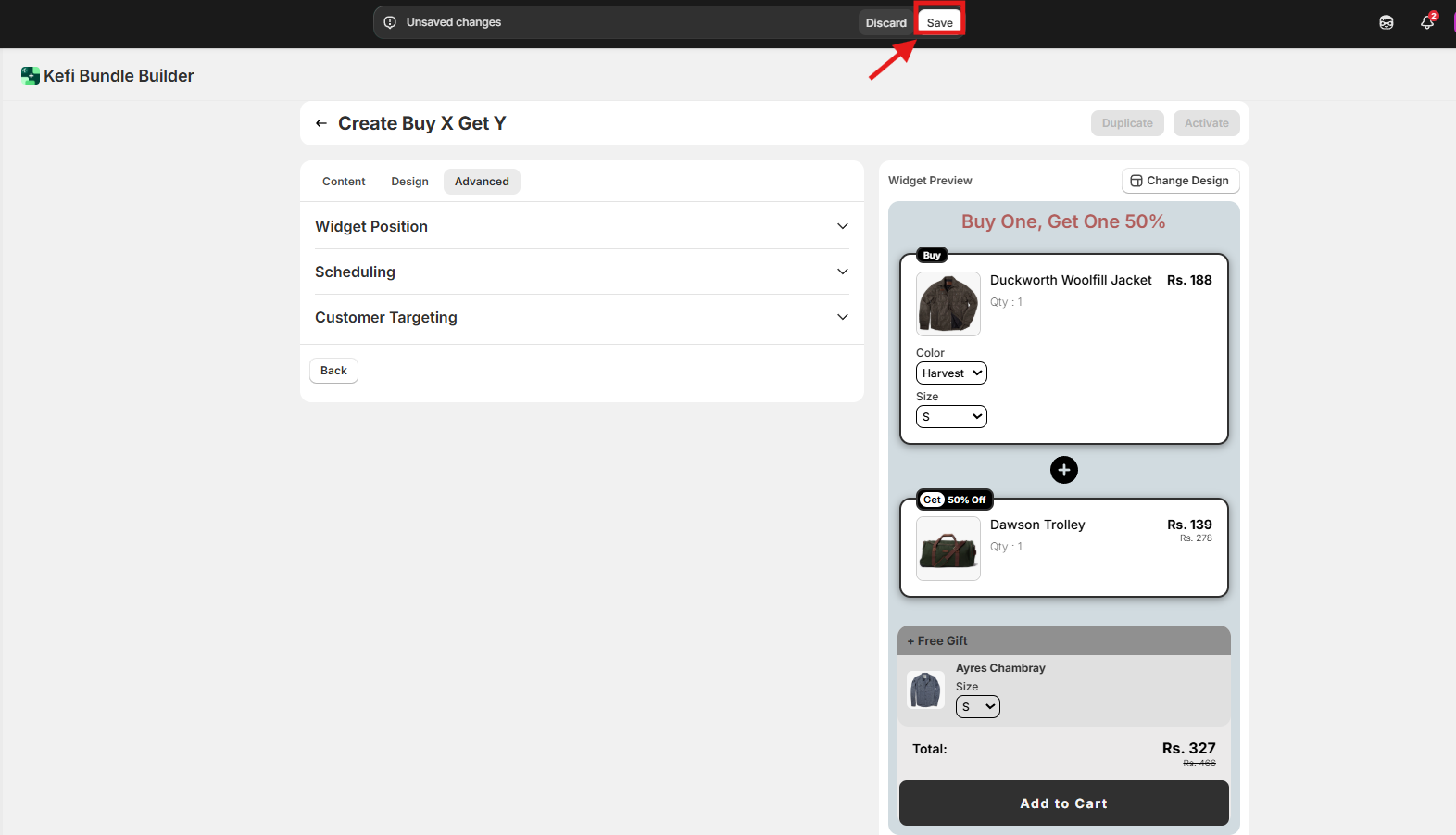Click the back arrow beside Create Buy X Get Y
Viewport: 1456px width, 835px height.
[x=321, y=123]
